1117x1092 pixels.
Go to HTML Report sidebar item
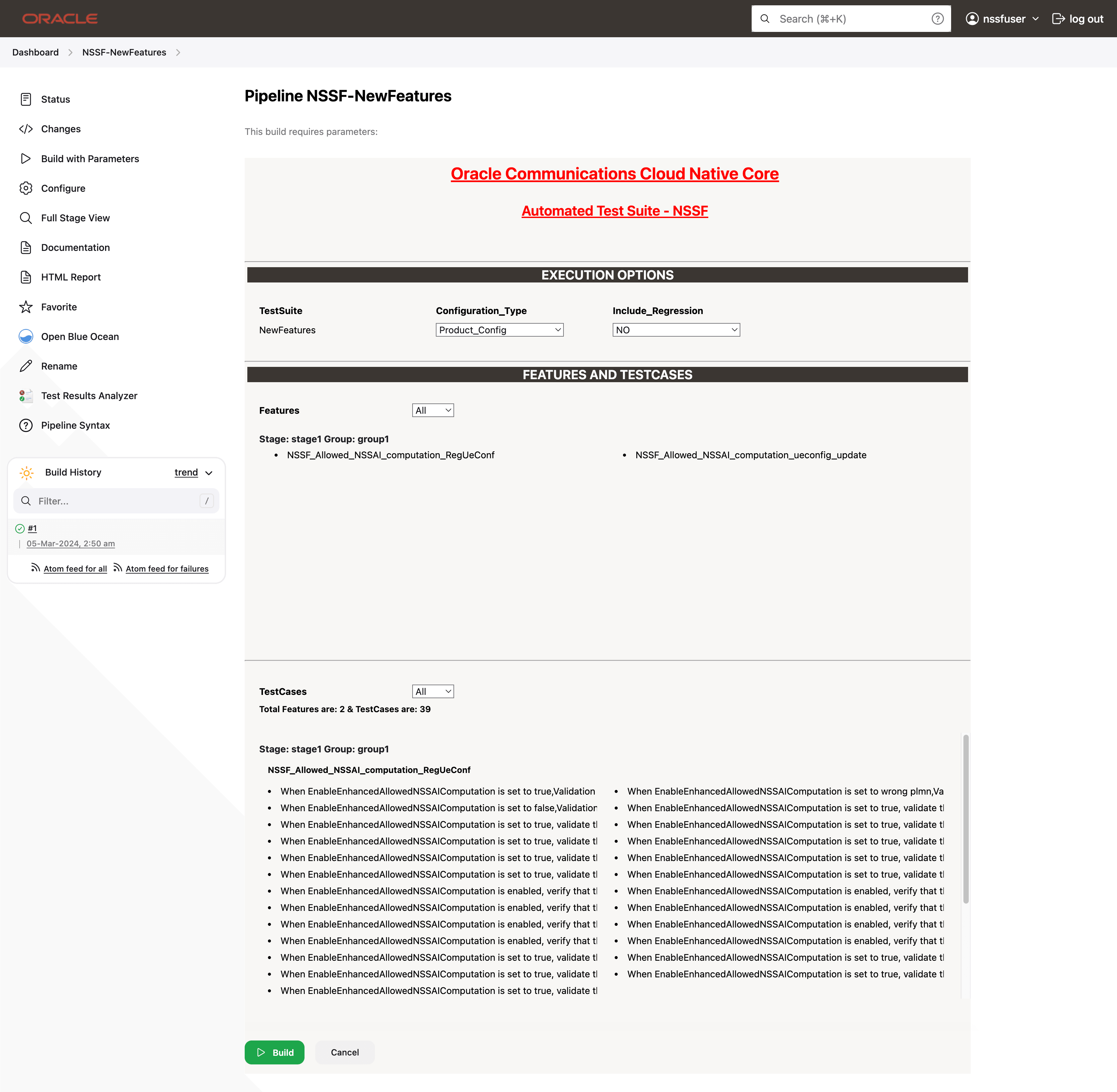coord(70,277)
